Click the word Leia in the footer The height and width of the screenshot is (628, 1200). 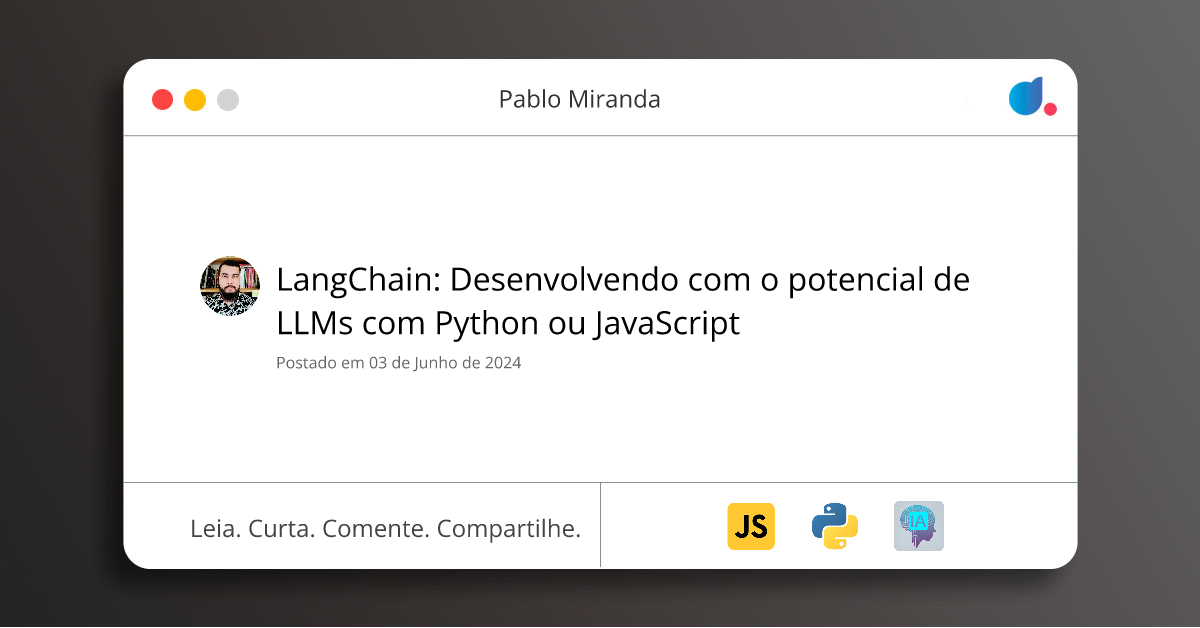[x=214, y=528]
